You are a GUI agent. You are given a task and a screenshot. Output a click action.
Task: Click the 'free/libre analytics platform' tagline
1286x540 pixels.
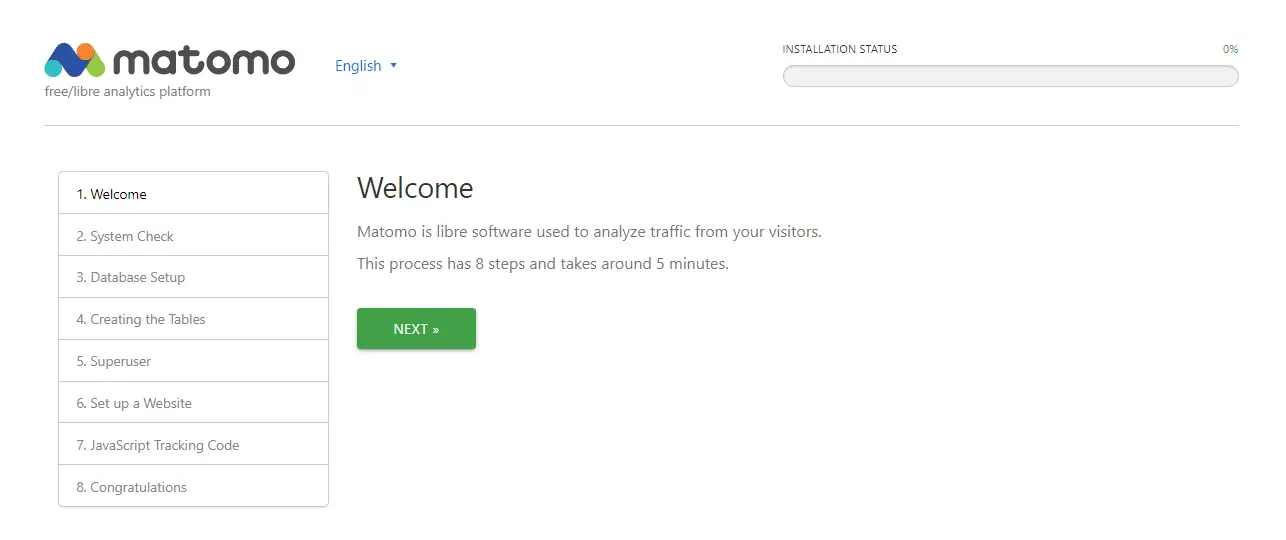[128, 92]
